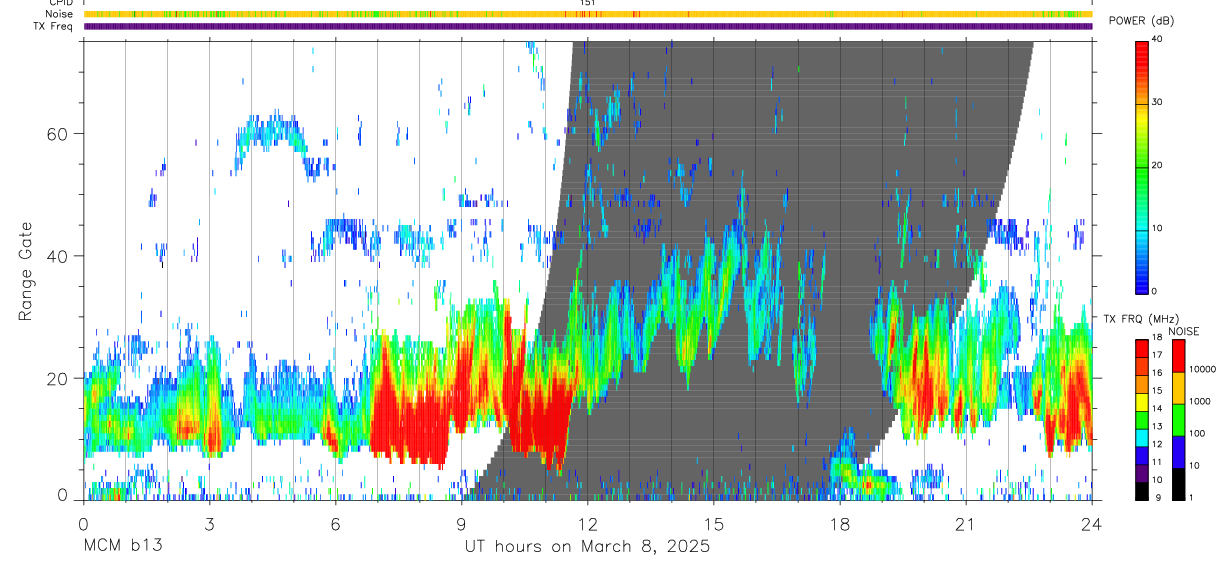
Task: Click the NOISE legend title
Action: [x=1185, y=331]
